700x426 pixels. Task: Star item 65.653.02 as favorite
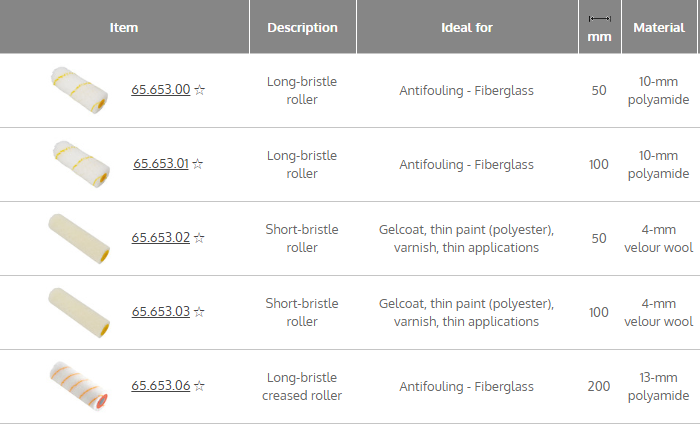pos(199,238)
